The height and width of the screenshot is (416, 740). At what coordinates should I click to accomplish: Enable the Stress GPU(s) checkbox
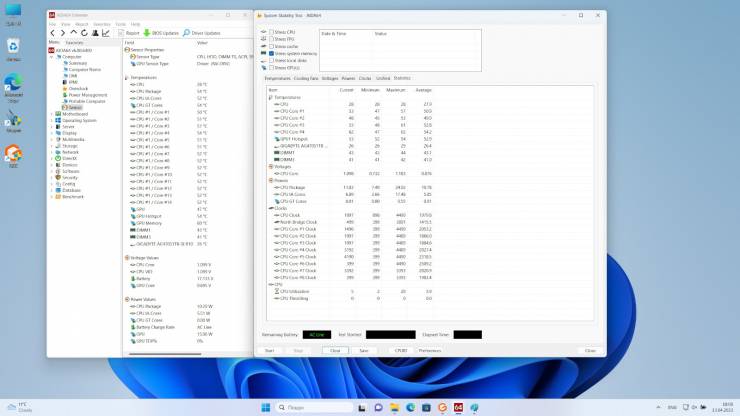[271, 68]
